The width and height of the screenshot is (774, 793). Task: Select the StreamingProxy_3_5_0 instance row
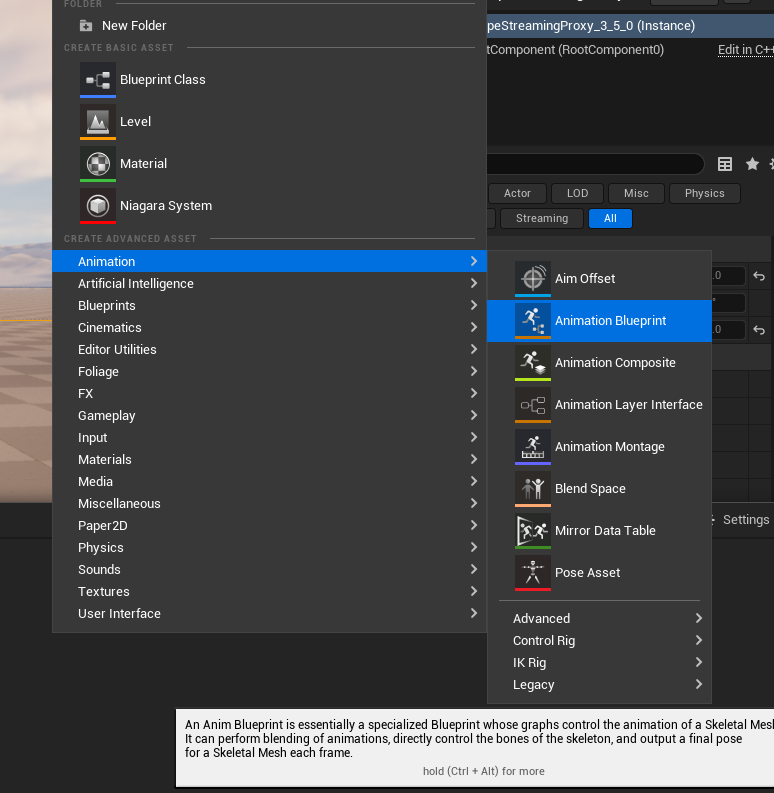coord(630,26)
